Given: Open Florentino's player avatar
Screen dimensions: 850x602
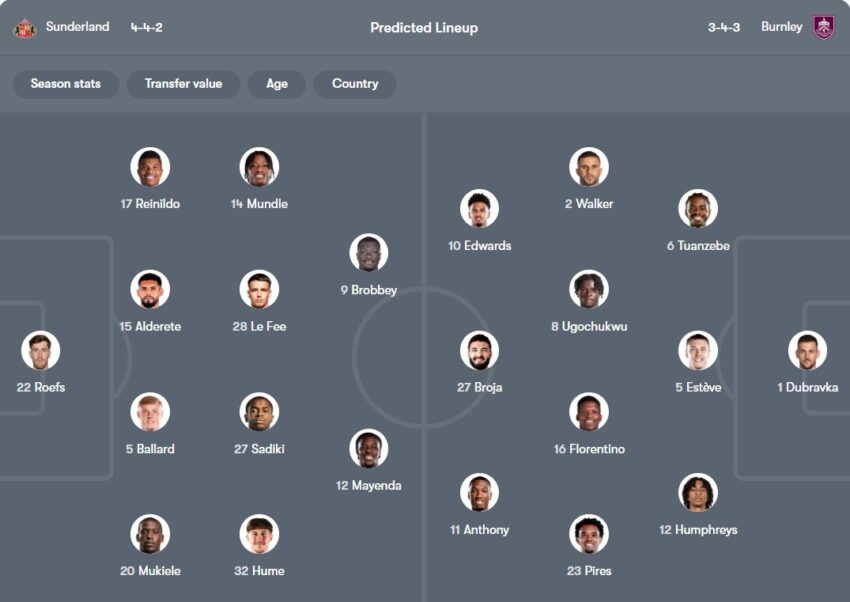Looking at the screenshot, I should tap(589, 412).
